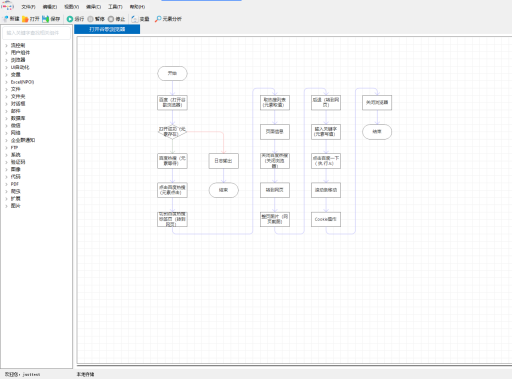Select the 滚动条移动 node
This screenshot has height=379, width=512.
pos(326,190)
